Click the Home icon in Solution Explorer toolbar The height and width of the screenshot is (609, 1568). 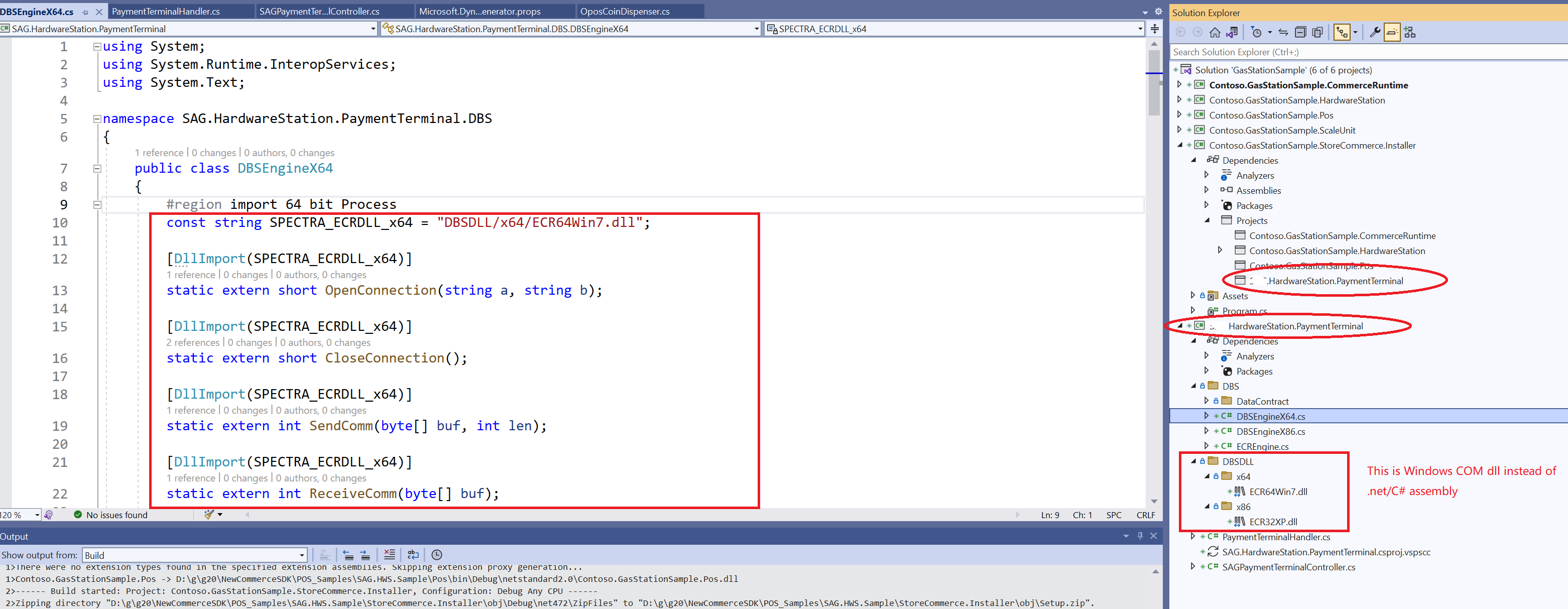(x=1215, y=32)
